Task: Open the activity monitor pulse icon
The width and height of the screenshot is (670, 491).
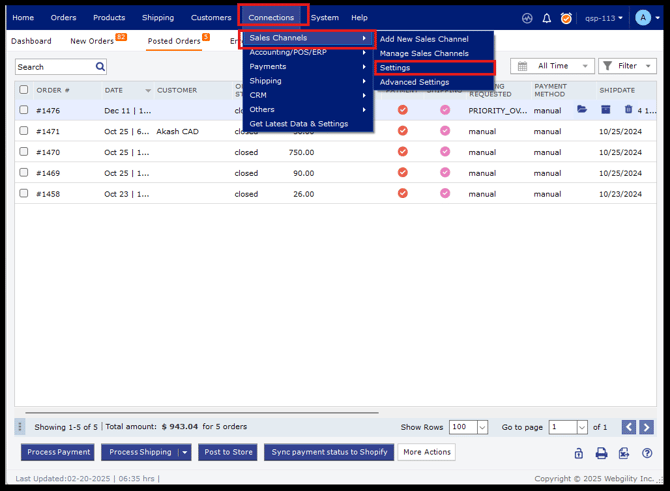Action: (527, 18)
